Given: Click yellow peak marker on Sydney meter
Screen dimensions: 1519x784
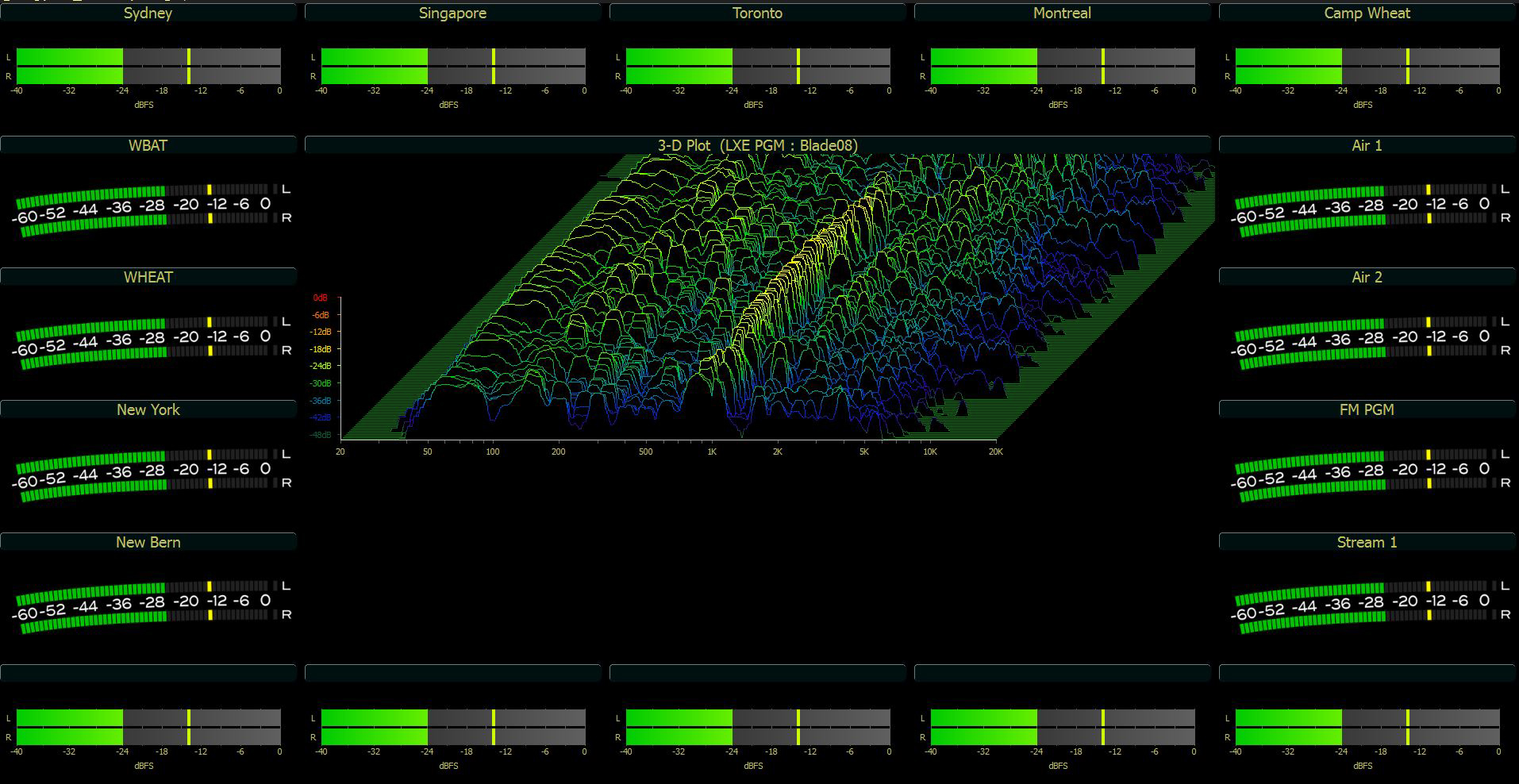Looking at the screenshot, I should coord(189,67).
